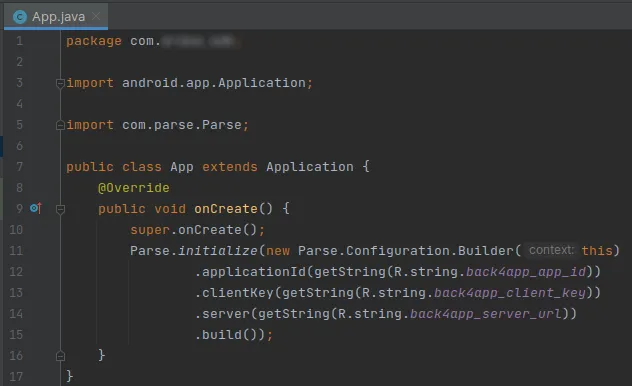Click the fold marker at line 5
This screenshot has width=632, height=386.
(x=60, y=125)
